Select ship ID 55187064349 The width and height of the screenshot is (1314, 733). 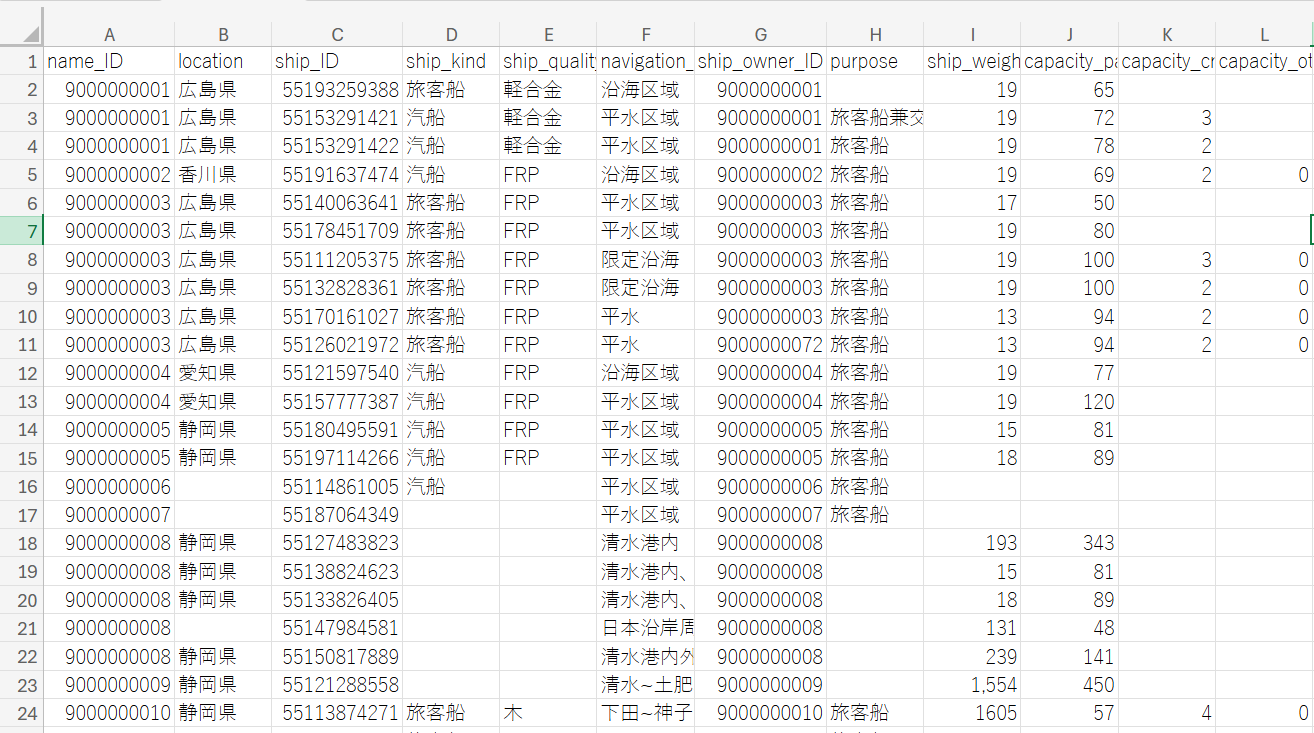tap(337, 515)
